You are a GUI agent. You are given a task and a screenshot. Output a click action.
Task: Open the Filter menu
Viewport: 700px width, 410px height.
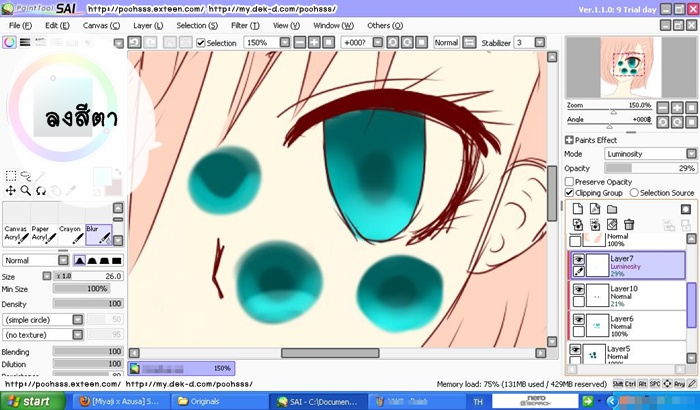(245, 25)
